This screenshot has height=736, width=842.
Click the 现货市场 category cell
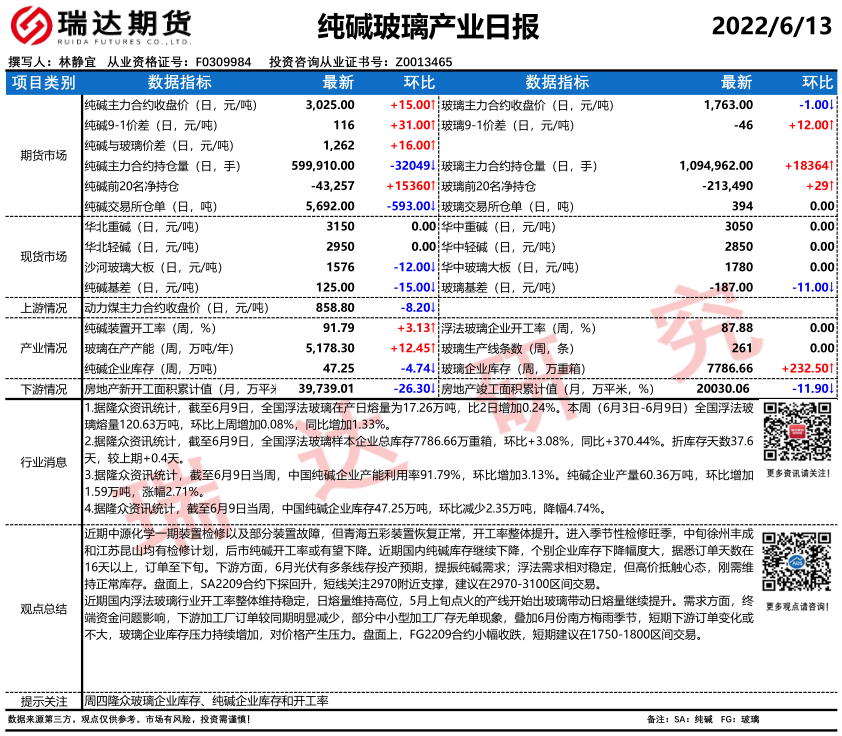point(43,257)
